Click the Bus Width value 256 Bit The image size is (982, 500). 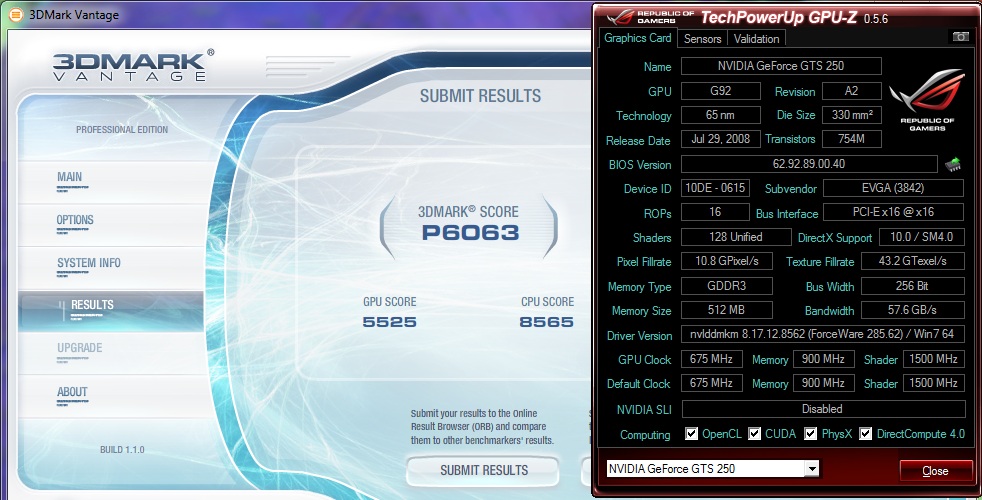[912, 286]
